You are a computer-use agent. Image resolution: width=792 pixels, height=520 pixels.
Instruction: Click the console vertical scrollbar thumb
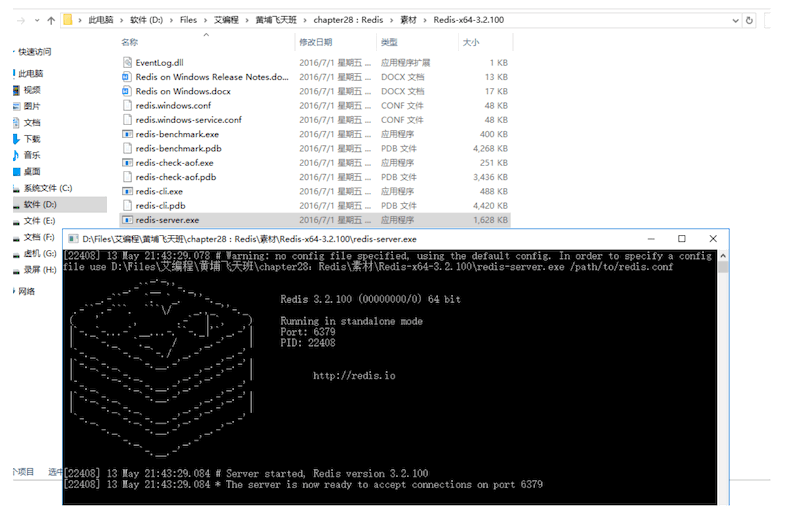tap(723, 267)
